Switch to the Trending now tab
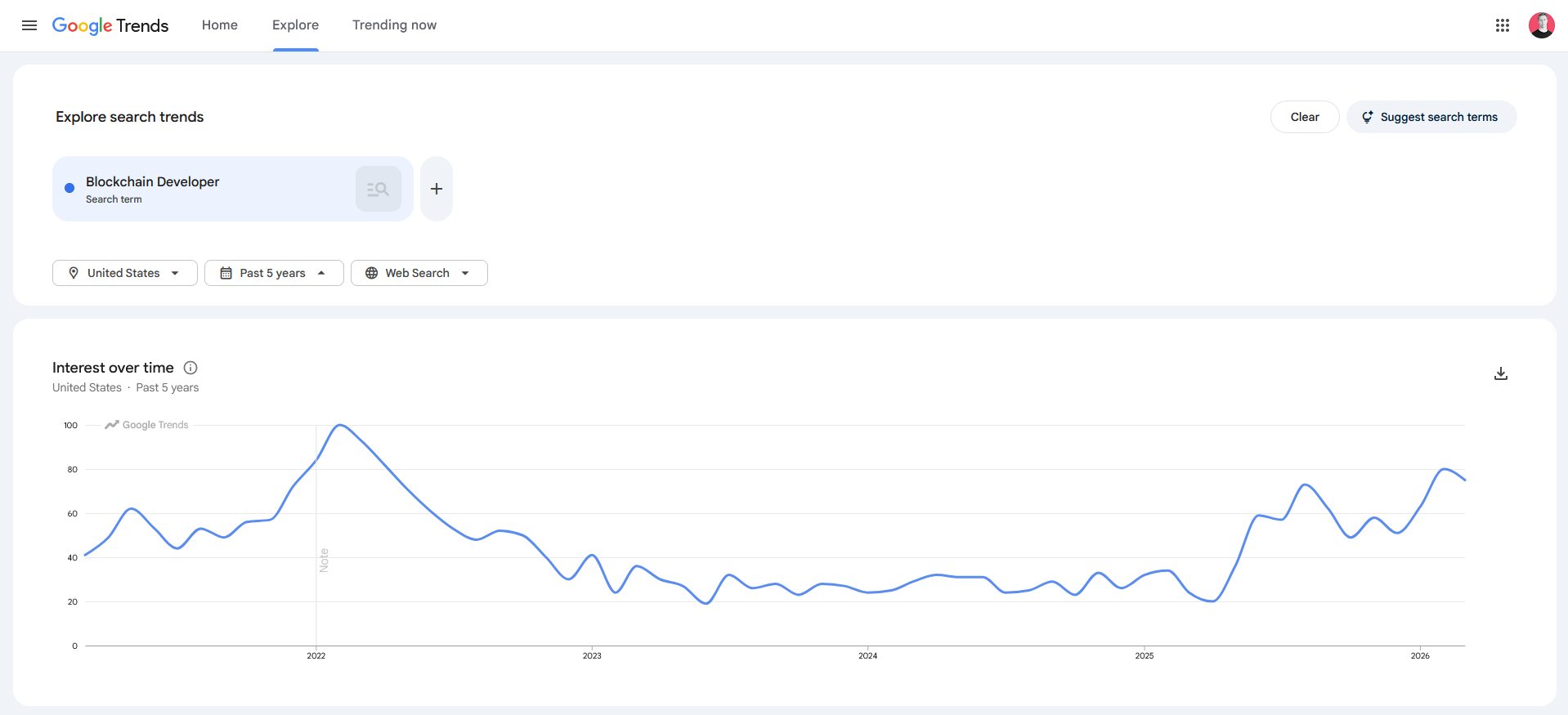Image resolution: width=1568 pixels, height=715 pixels. point(395,25)
